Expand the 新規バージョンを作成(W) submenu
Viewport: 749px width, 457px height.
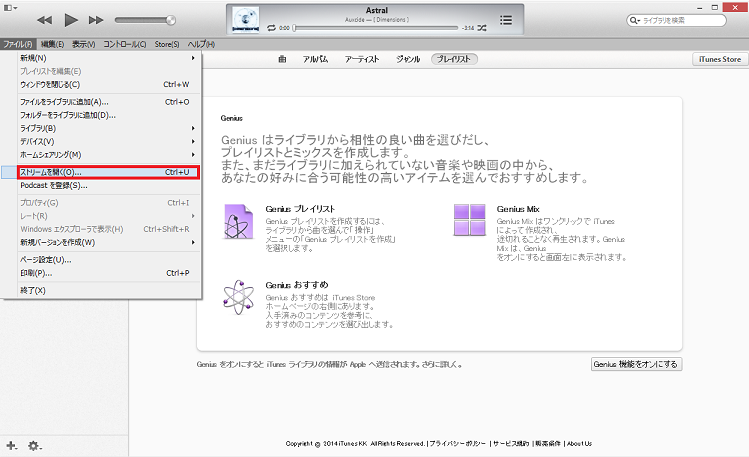pyautogui.click(x=108, y=243)
